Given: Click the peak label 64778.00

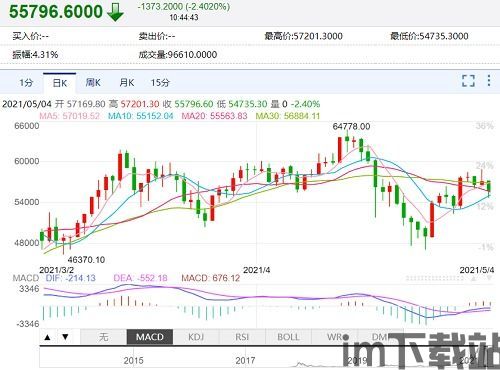Looking at the screenshot, I should [351, 126].
